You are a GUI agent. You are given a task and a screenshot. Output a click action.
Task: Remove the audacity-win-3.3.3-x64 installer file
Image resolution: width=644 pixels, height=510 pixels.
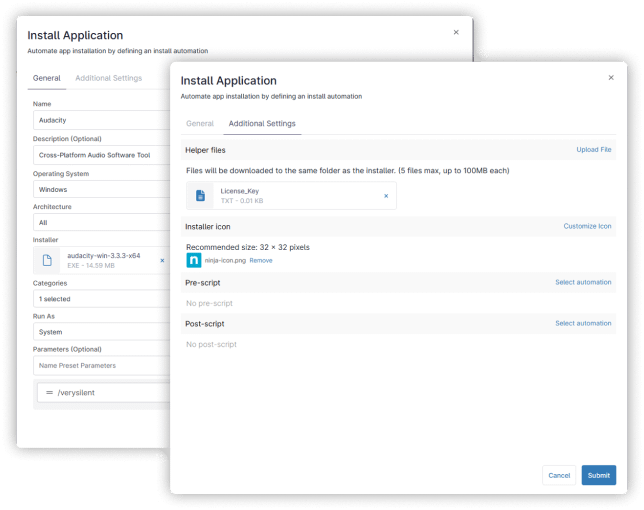pyautogui.click(x=162, y=260)
